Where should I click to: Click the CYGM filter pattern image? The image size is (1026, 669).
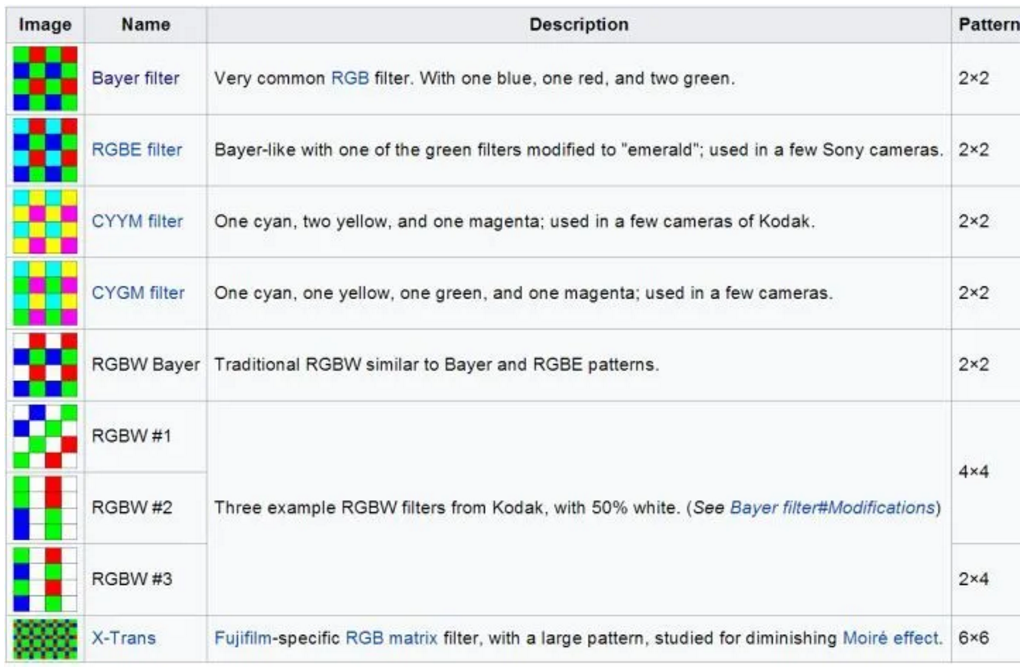point(44,293)
